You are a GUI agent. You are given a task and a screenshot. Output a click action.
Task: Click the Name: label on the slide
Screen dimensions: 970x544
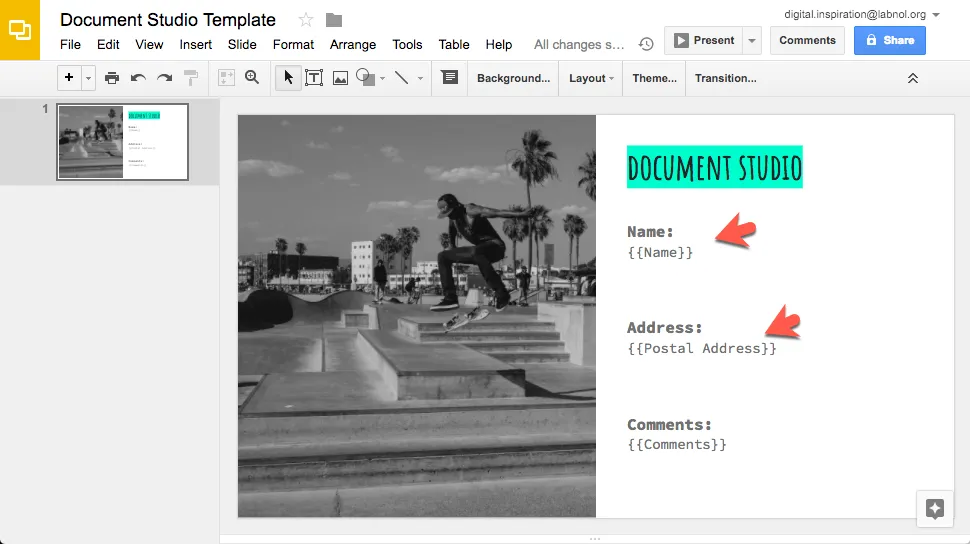(650, 231)
